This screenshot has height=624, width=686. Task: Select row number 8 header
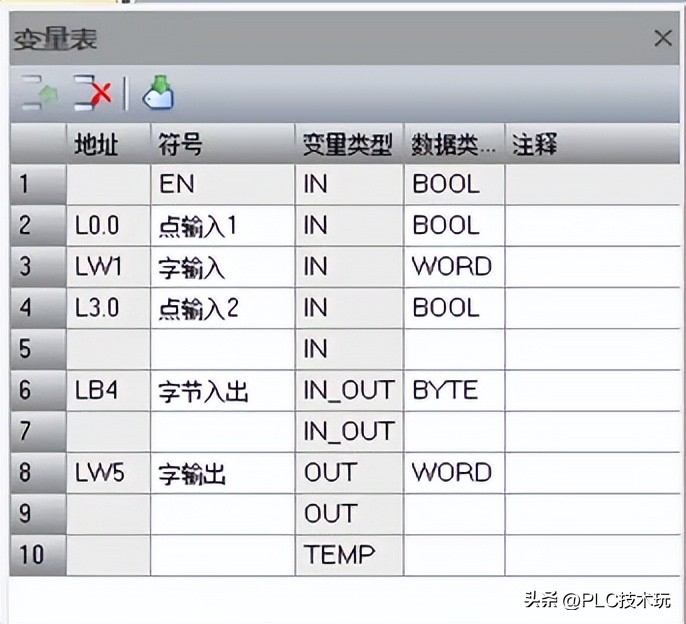click(38, 472)
